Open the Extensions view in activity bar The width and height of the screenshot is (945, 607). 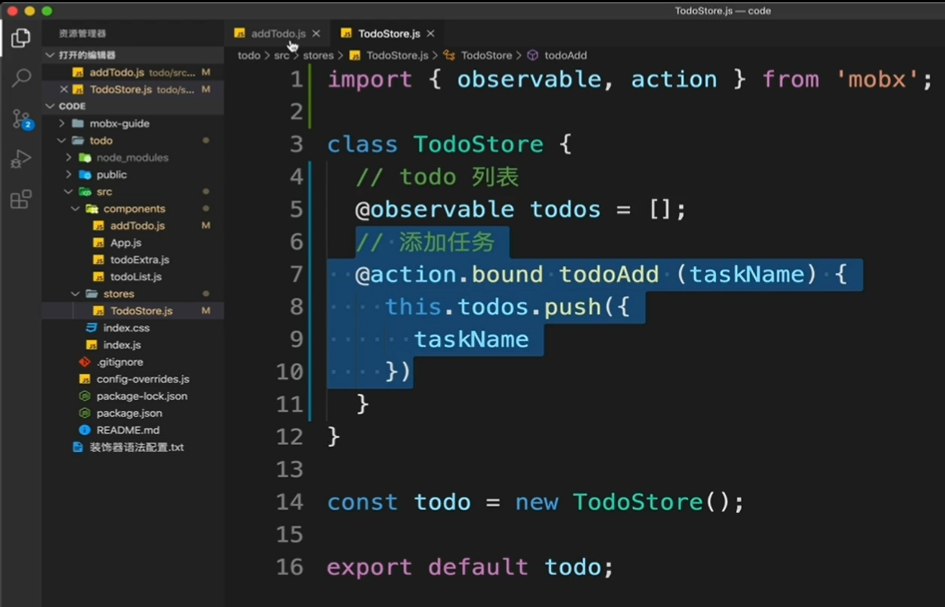tap(20, 199)
